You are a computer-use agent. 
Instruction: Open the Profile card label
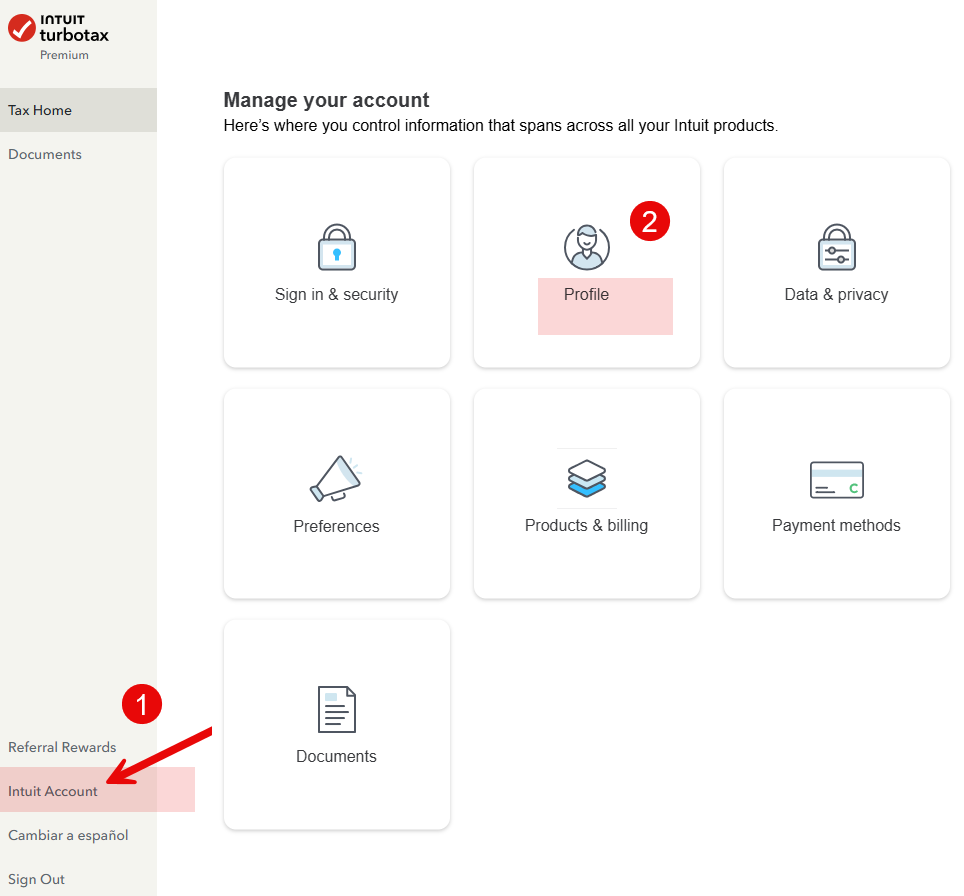(x=587, y=295)
